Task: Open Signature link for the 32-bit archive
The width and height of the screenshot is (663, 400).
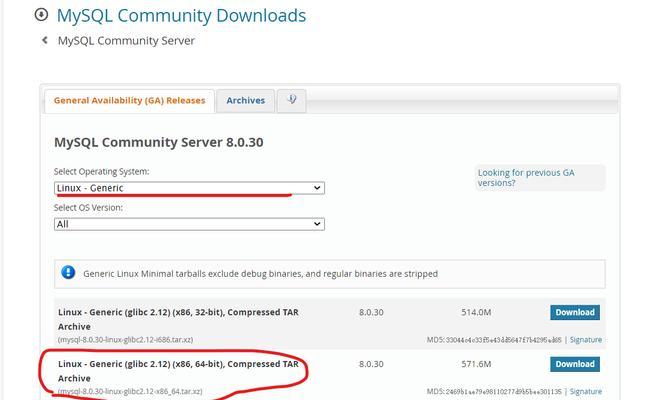Action: tap(586, 340)
